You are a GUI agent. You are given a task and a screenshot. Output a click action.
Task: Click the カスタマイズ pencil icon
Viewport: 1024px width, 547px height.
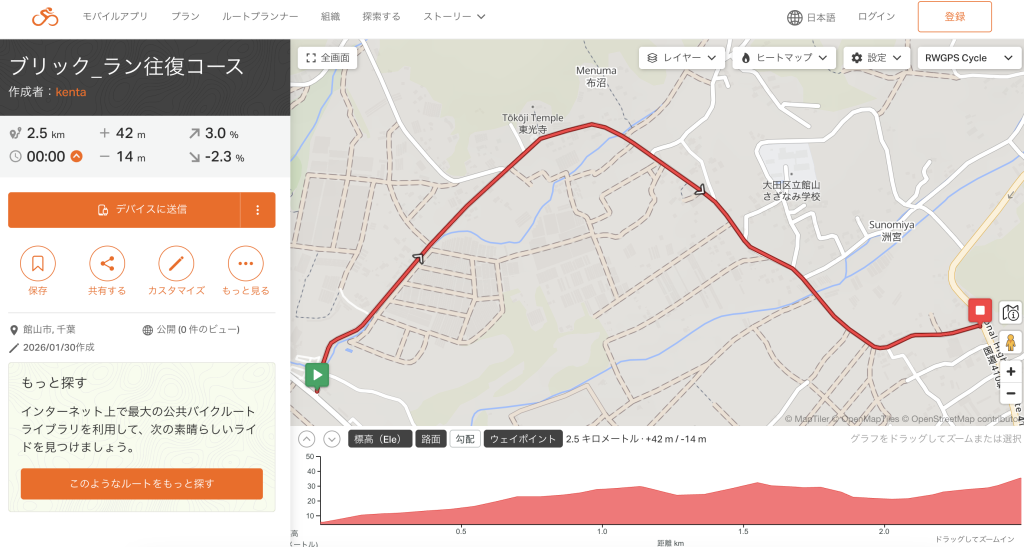click(176, 264)
